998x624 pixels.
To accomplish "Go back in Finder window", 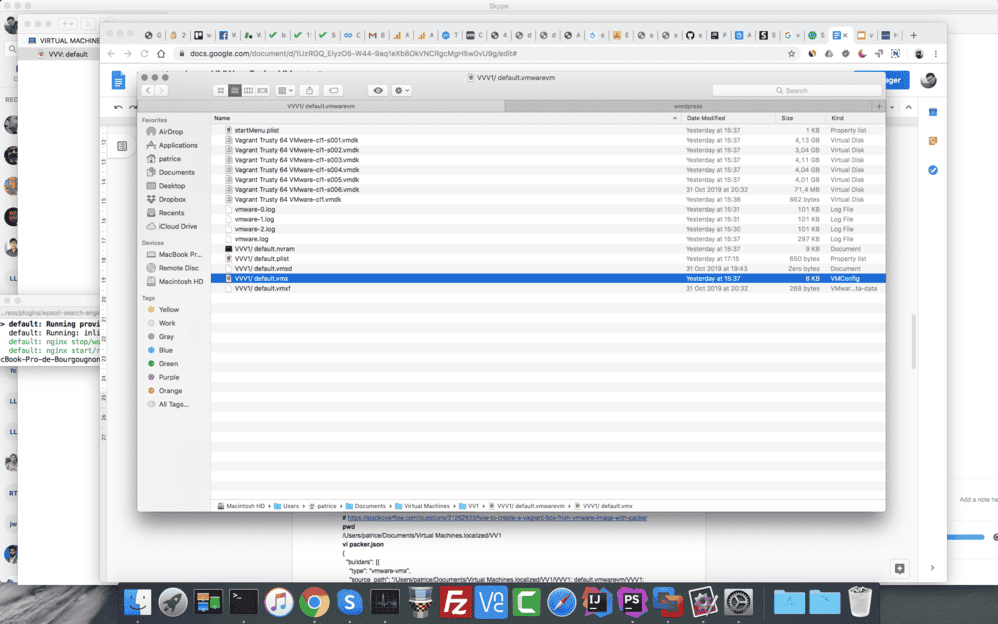I will pos(148,90).
